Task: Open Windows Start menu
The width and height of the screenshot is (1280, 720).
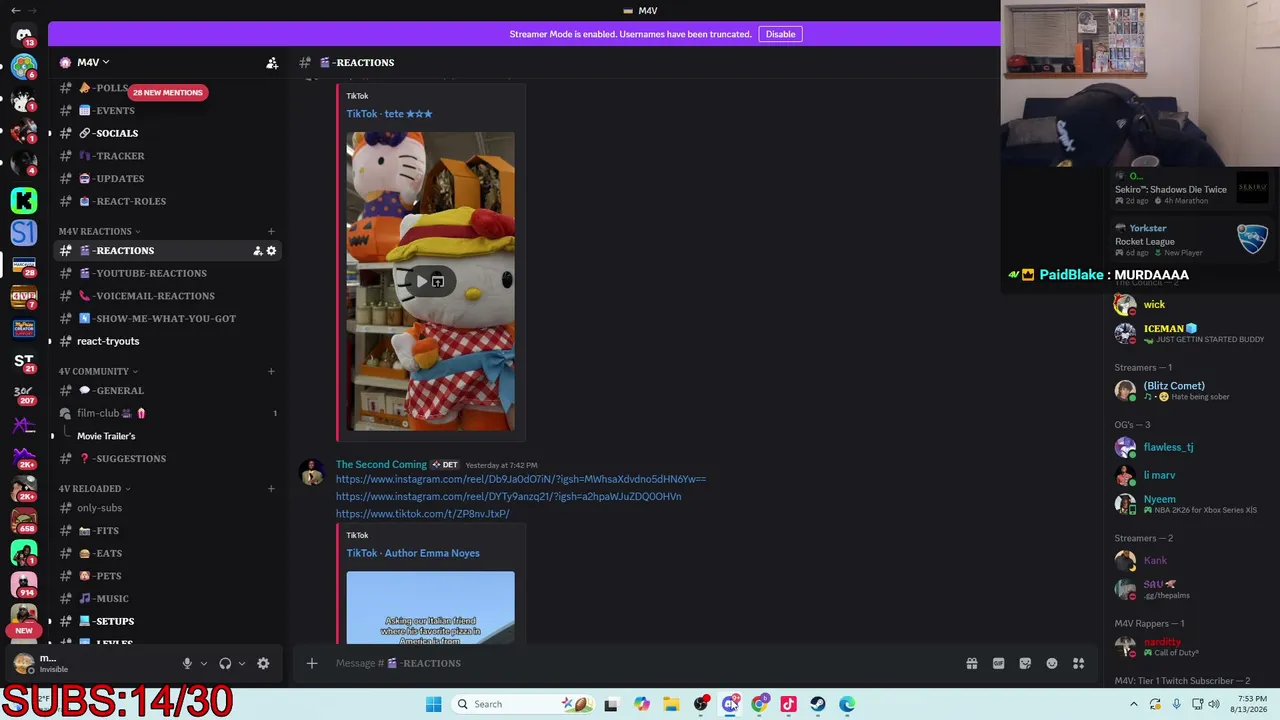Action: (433, 704)
